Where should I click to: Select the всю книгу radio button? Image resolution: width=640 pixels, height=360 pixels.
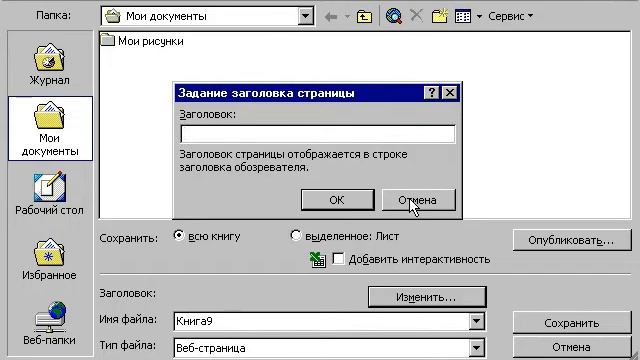(179, 236)
